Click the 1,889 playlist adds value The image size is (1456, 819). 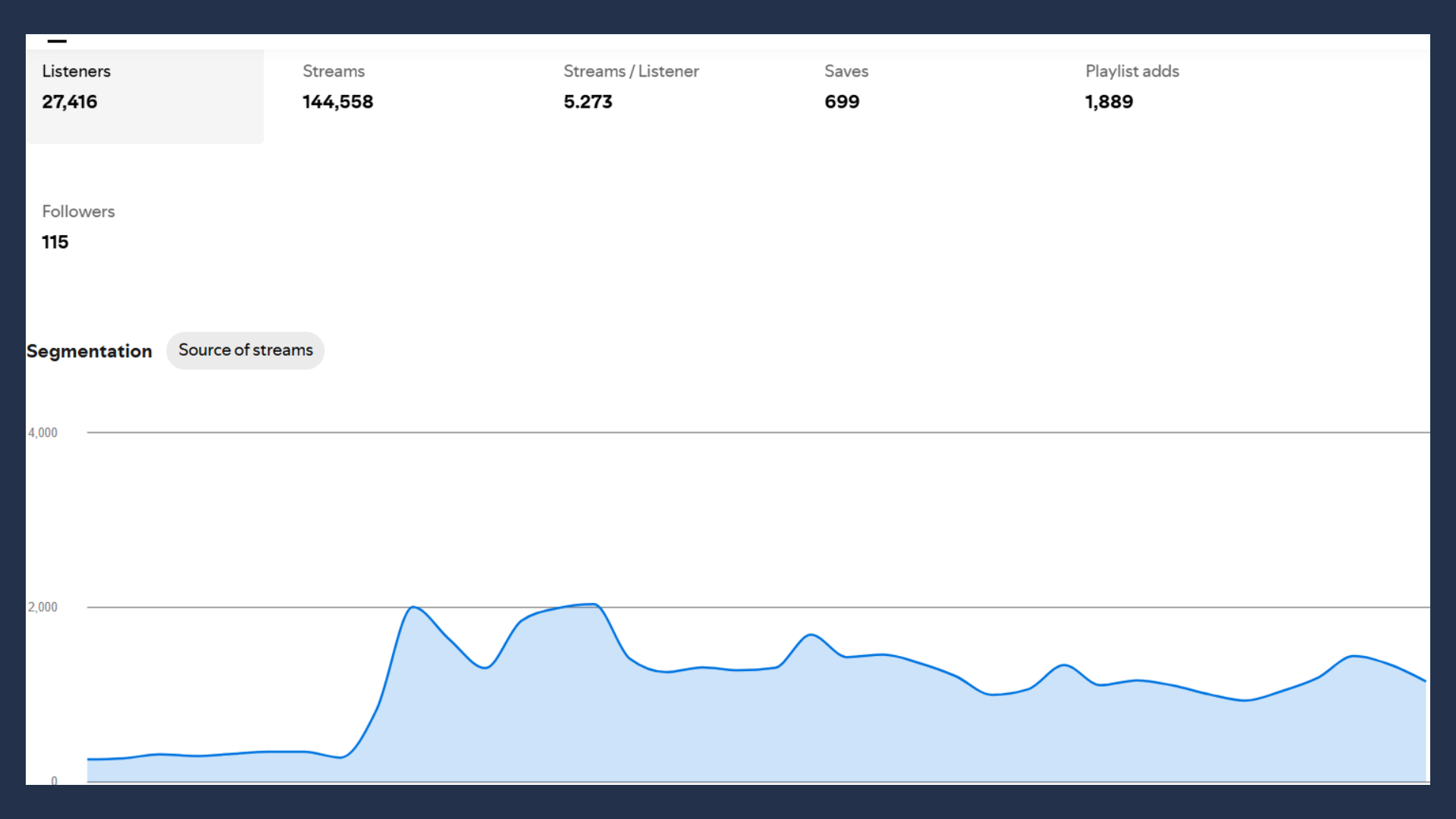pos(1109,102)
